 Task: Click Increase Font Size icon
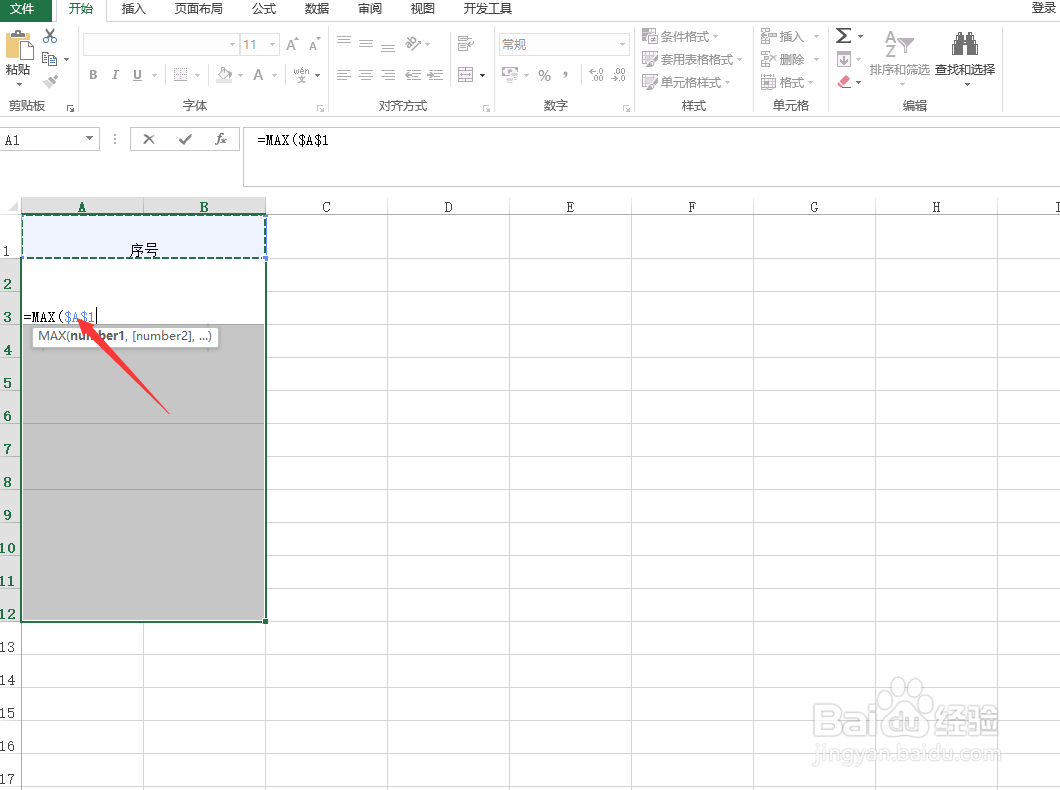point(292,45)
